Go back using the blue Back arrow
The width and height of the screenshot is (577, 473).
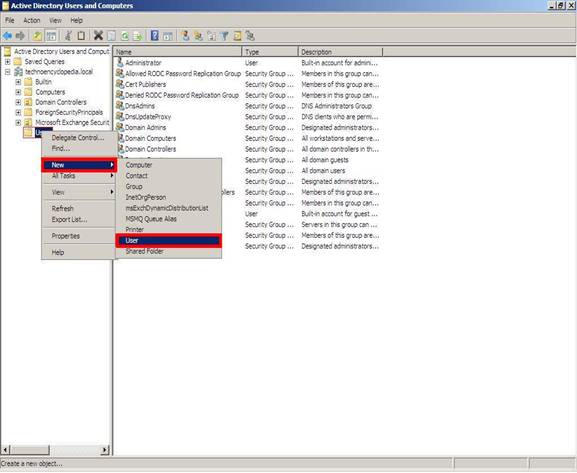7,36
